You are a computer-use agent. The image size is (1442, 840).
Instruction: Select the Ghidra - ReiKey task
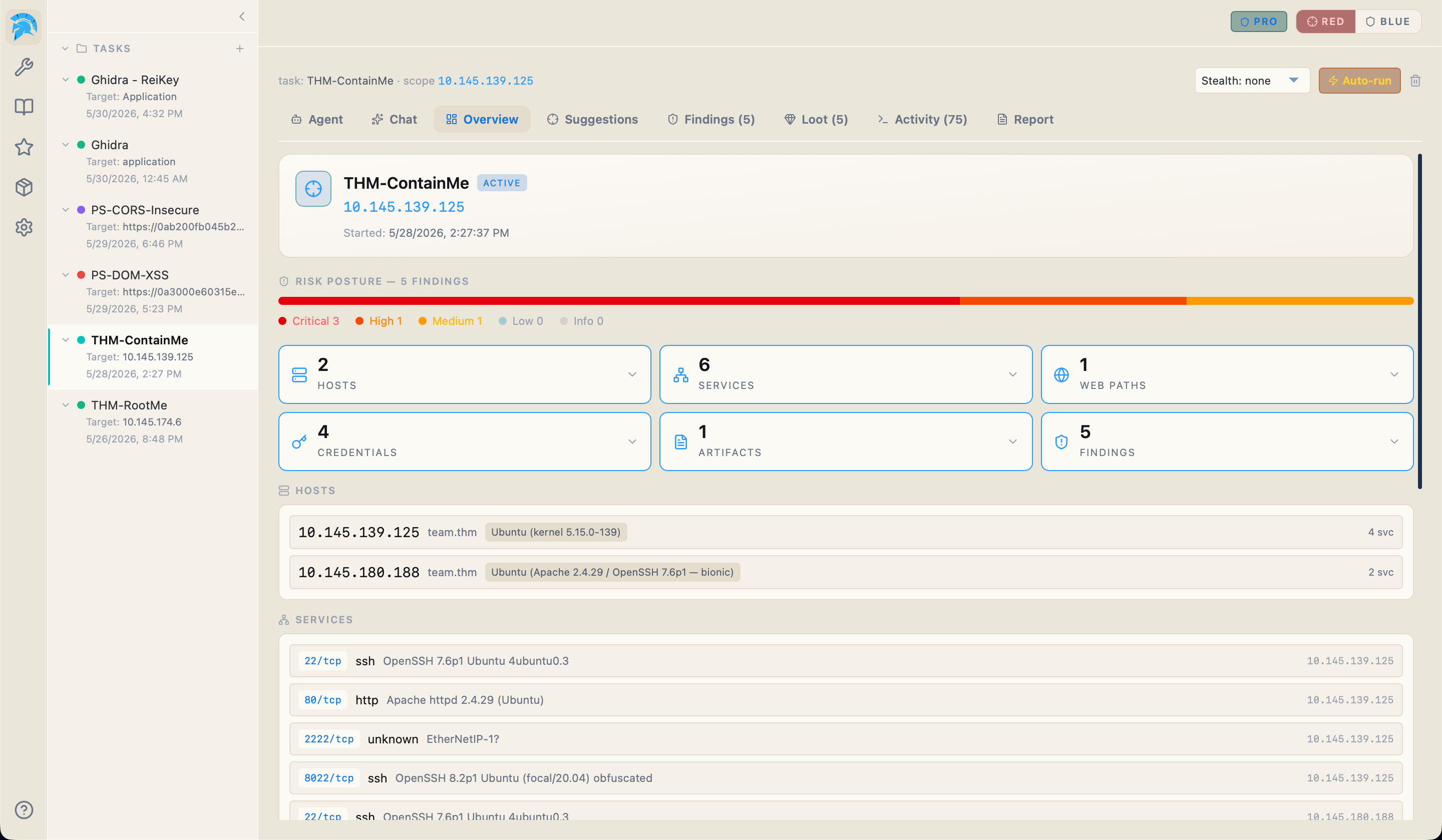[x=153, y=96]
